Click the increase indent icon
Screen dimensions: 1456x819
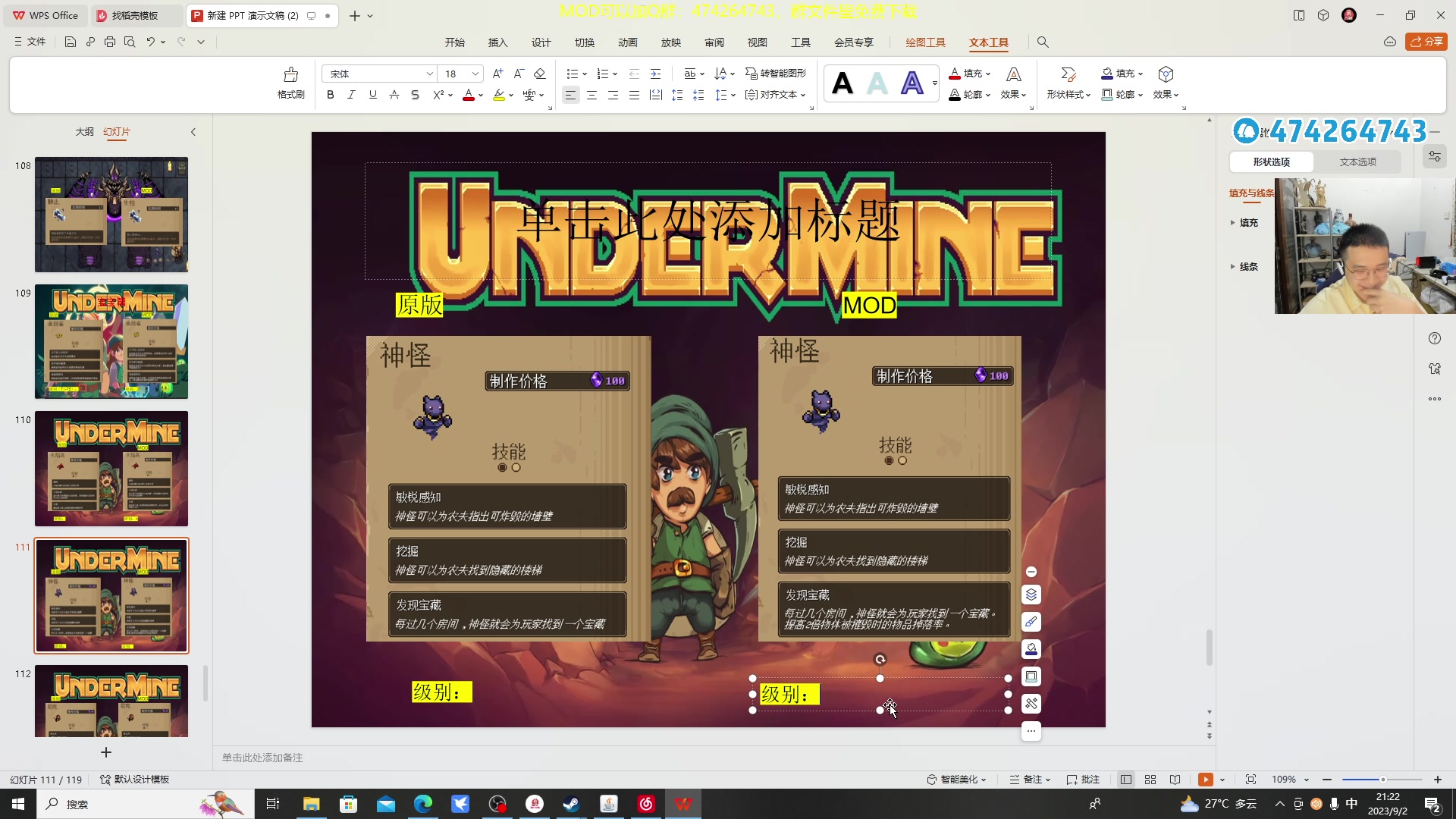(655, 74)
